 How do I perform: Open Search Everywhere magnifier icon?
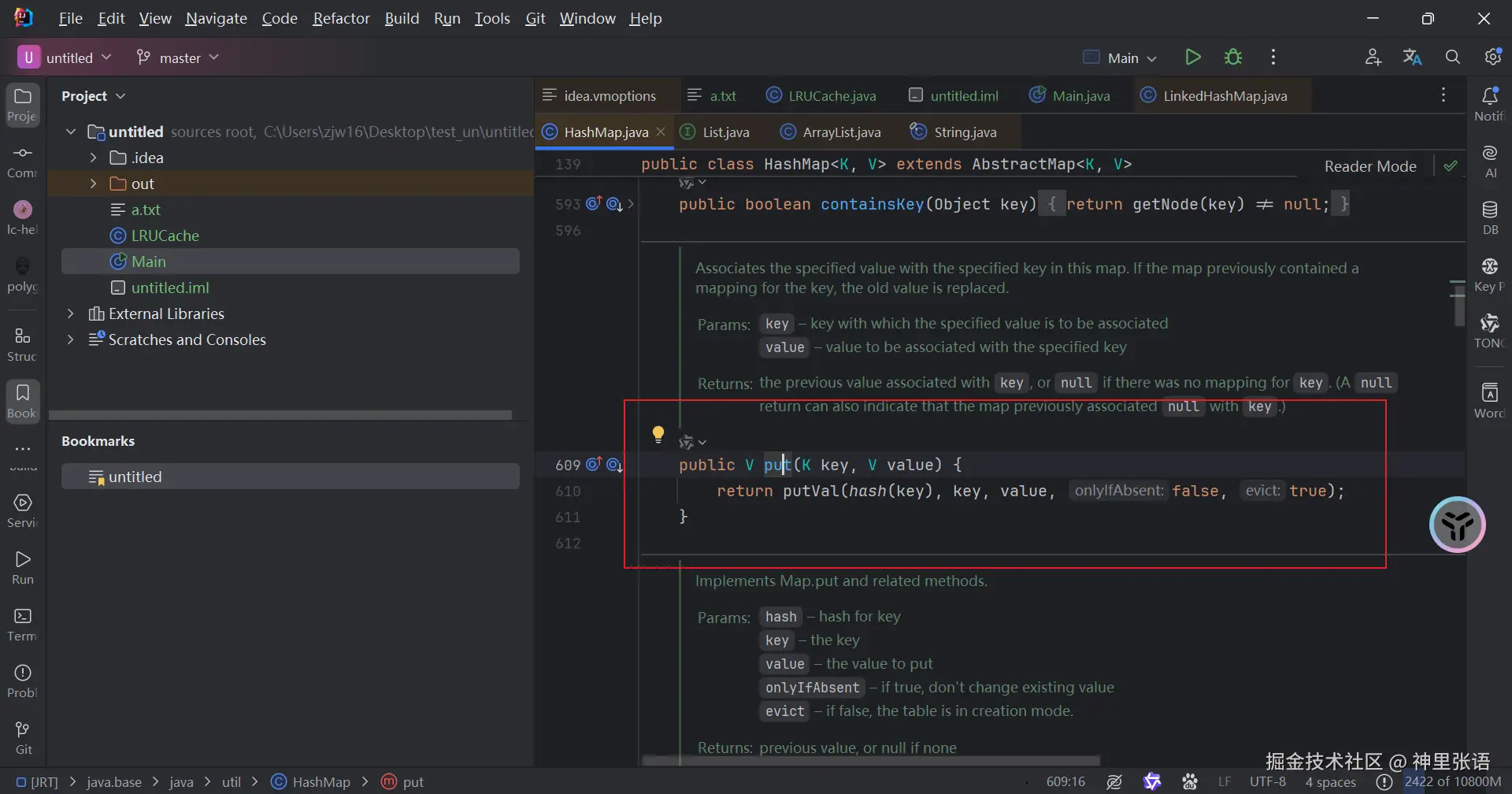tap(1452, 58)
